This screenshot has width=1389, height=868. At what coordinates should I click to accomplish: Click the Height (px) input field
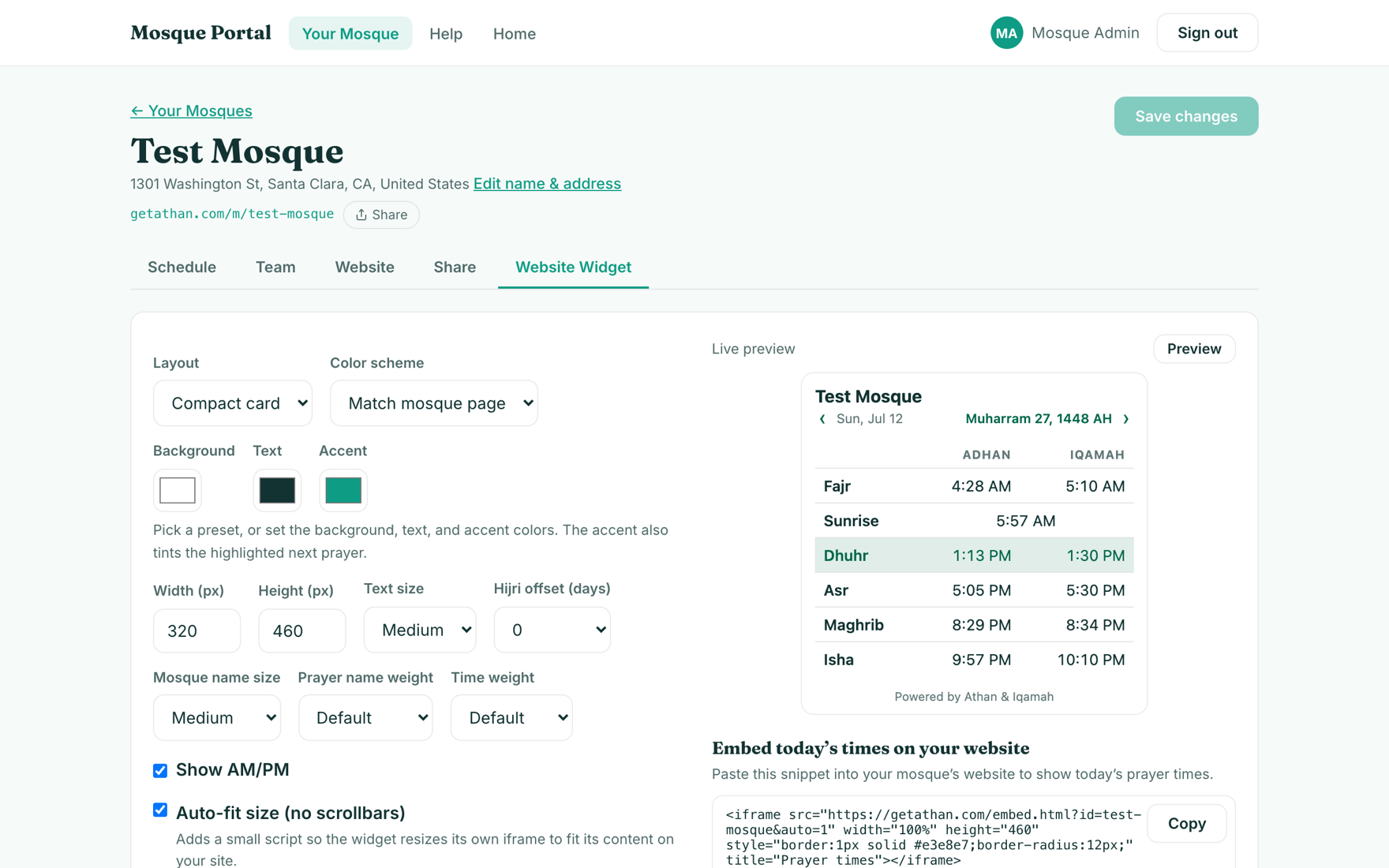click(x=302, y=630)
